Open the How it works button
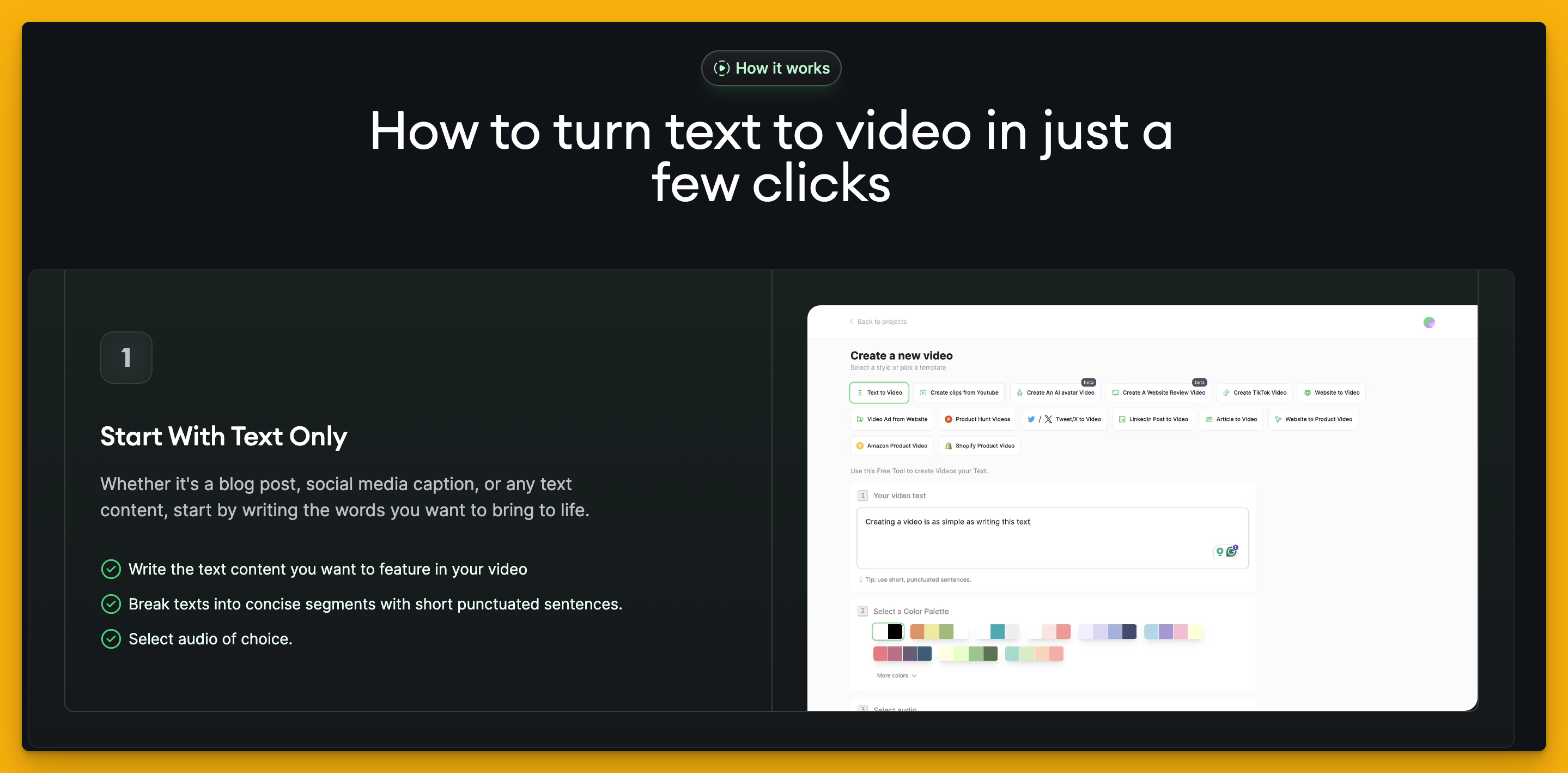The width and height of the screenshot is (1568, 773). [x=771, y=68]
